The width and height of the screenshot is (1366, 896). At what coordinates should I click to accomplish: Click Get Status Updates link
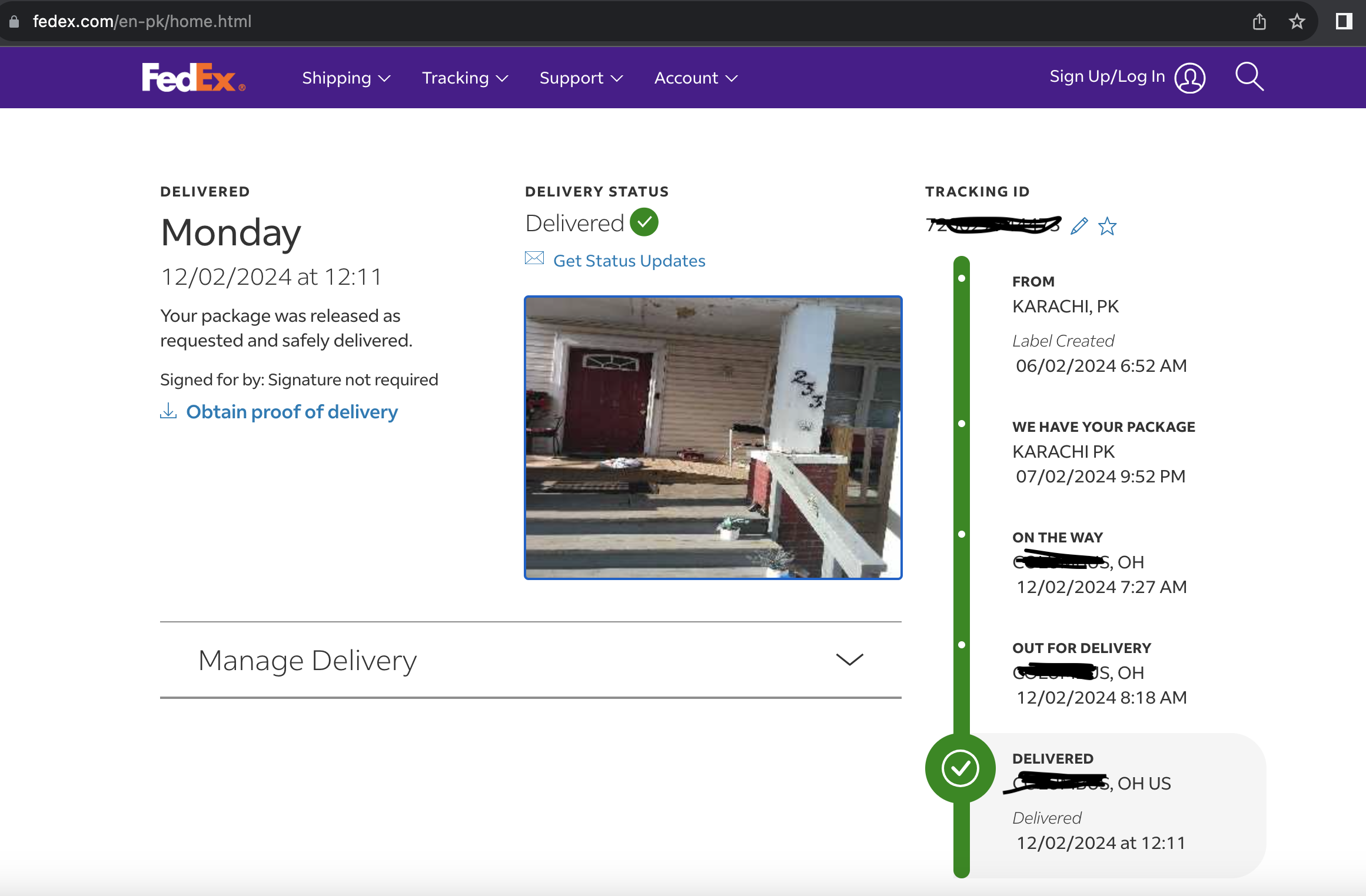click(x=629, y=261)
